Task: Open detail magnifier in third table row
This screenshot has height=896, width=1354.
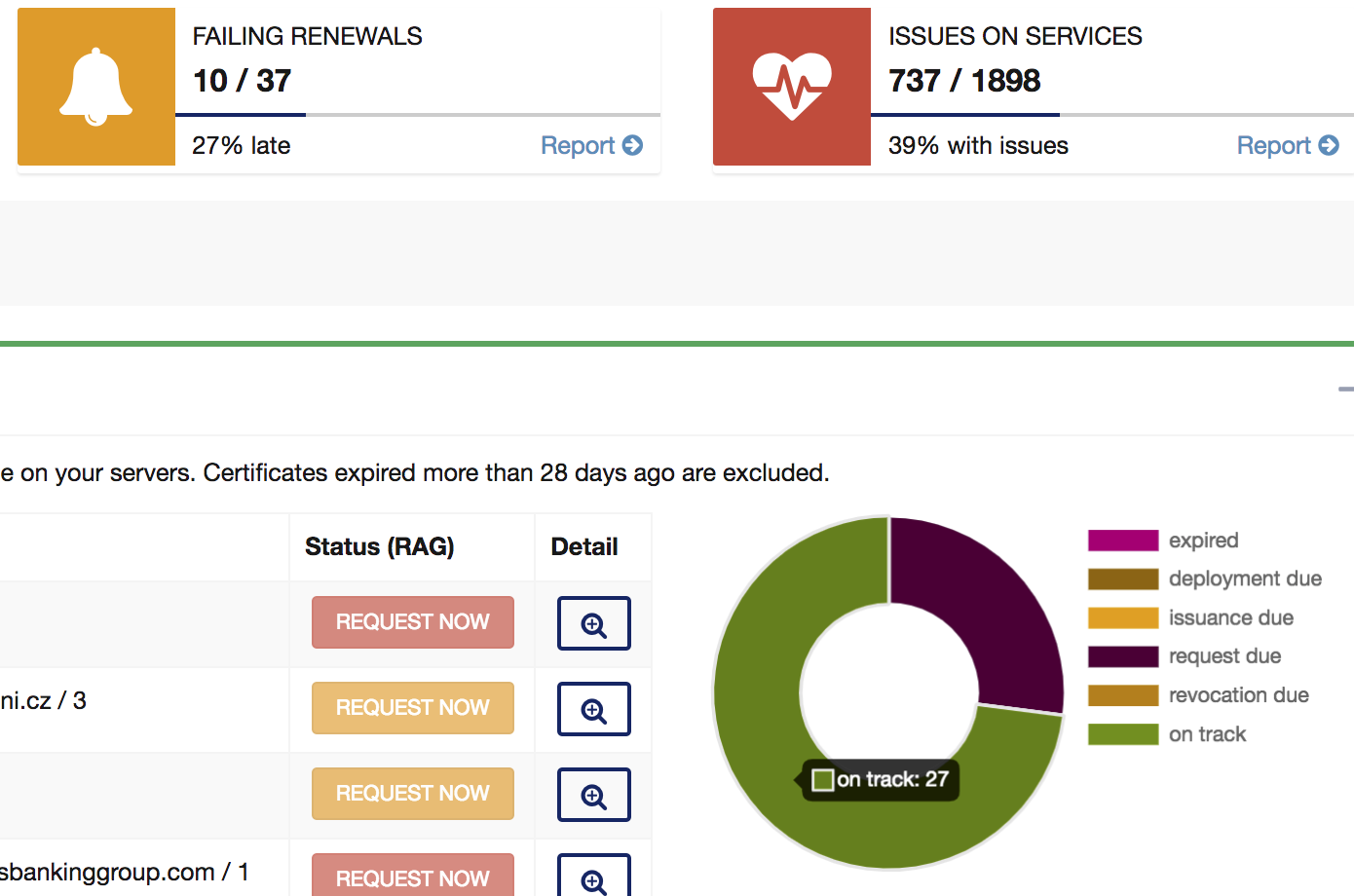Action: click(x=594, y=795)
